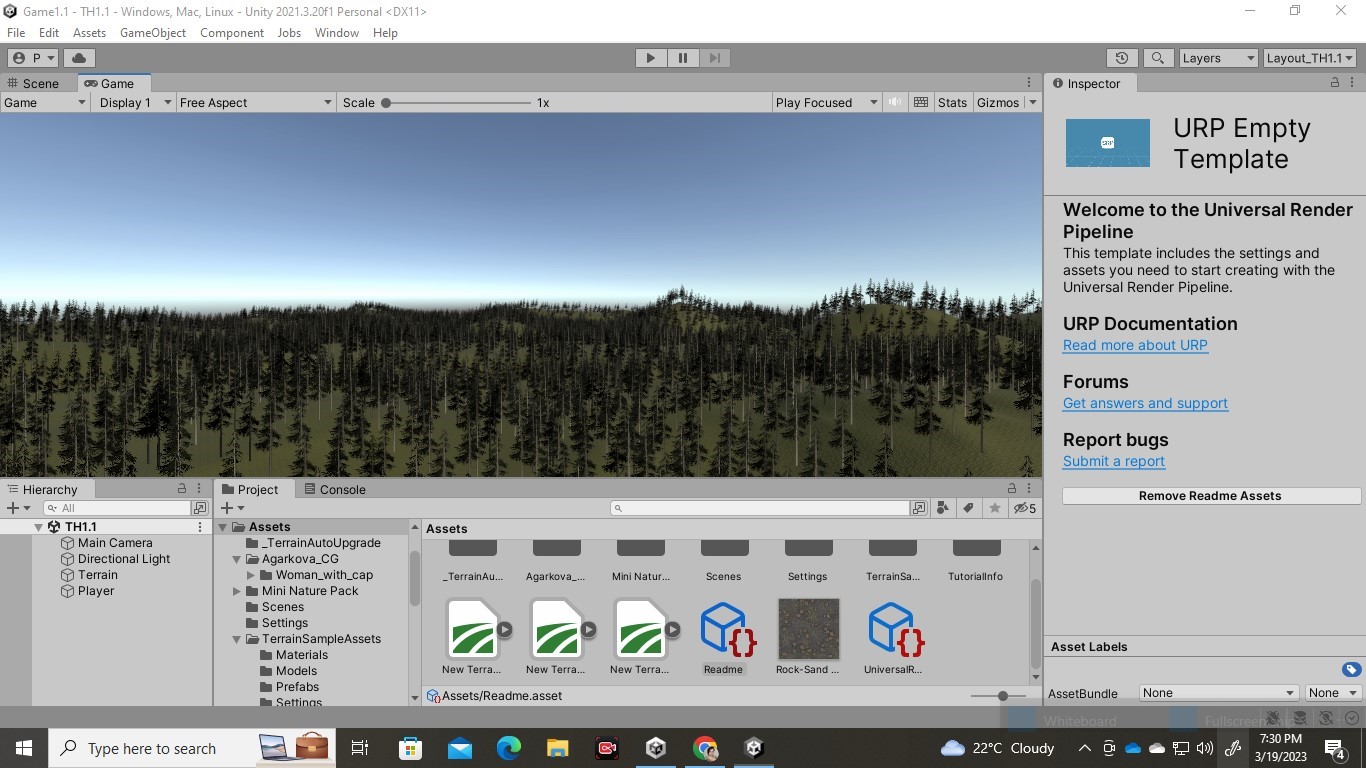Viewport: 1366px width, 768px height.
Task: Switch to the Console tab
Action: coord(334,489)
